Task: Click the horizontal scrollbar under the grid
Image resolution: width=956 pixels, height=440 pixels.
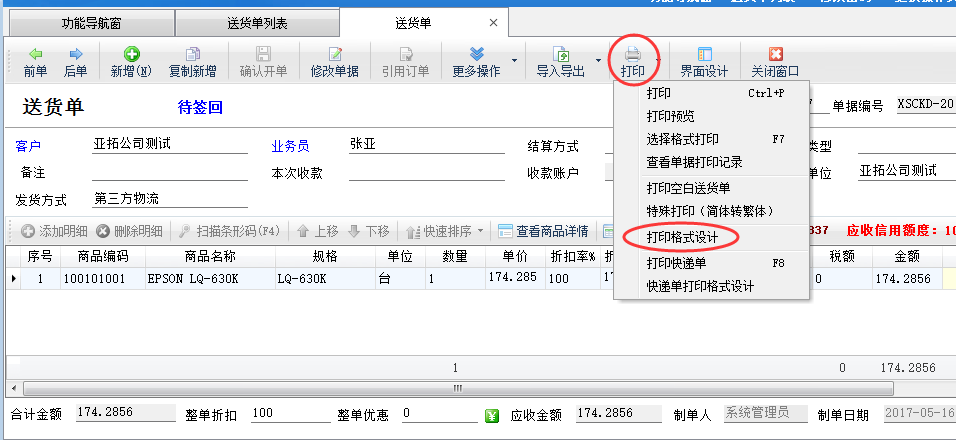Action: 456,388
